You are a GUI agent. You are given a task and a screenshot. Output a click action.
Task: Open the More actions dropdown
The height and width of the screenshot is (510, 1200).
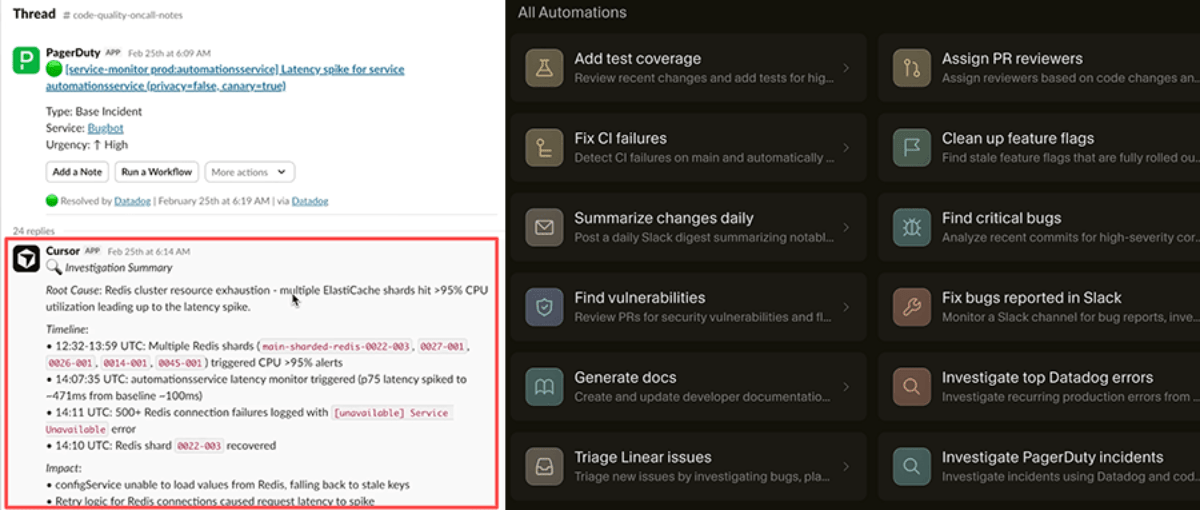249,172
